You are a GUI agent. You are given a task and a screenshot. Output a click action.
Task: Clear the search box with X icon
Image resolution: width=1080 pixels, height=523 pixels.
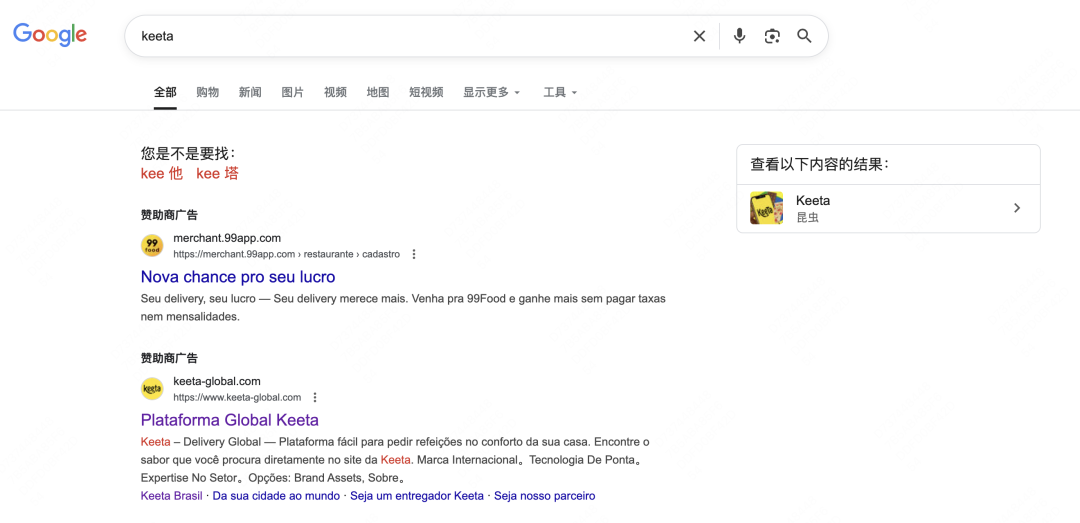[699, 36]
